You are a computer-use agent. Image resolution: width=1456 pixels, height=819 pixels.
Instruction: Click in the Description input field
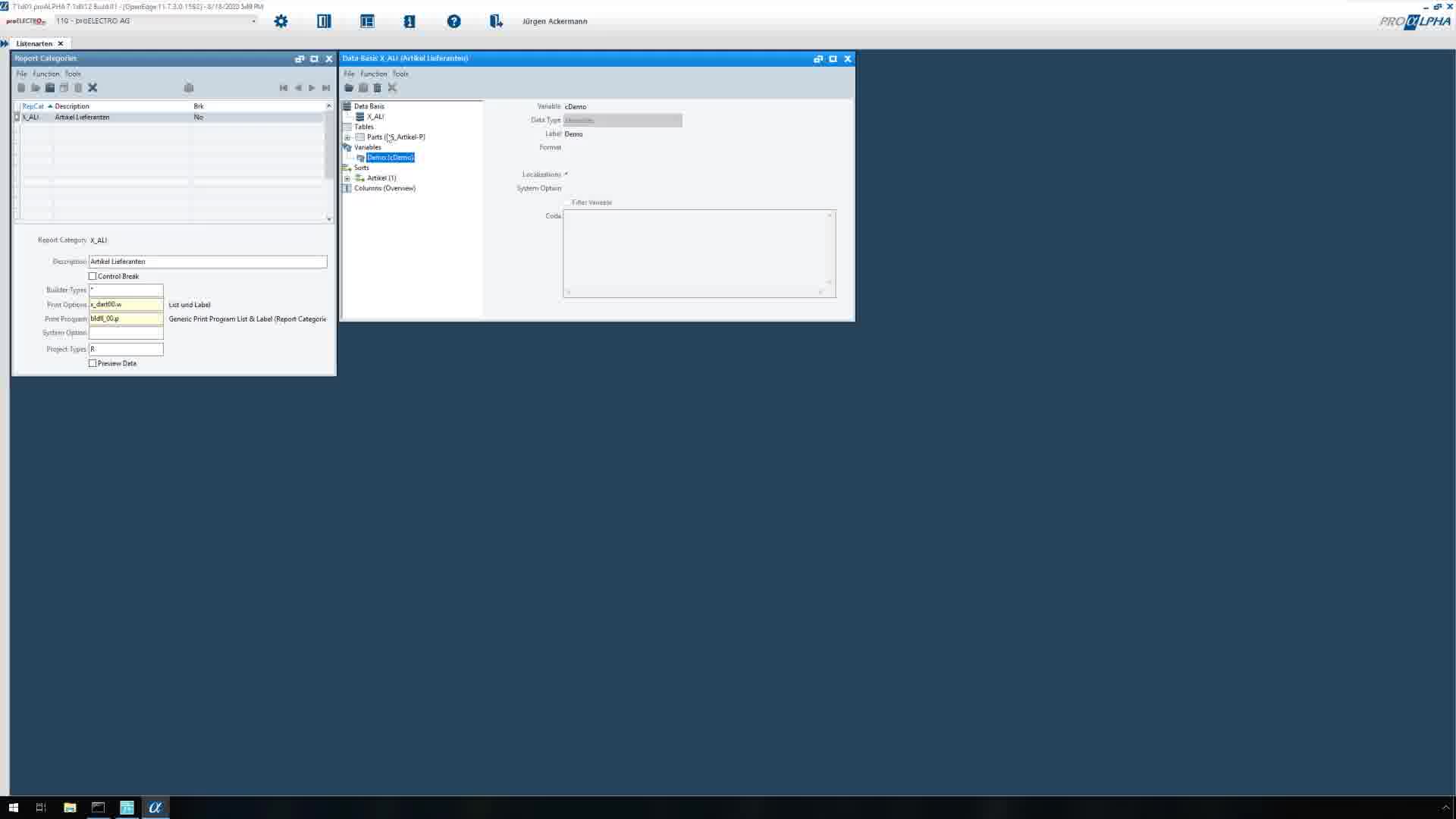(208, 262)
